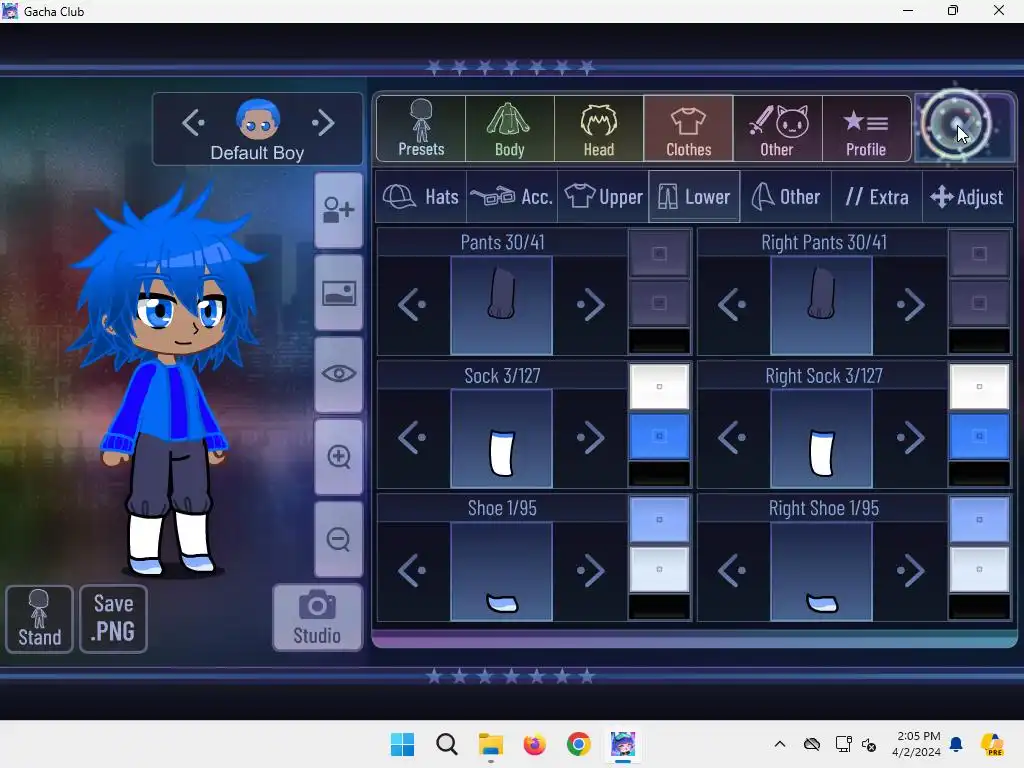
Task: Switch to next character slot
Action: [x=323, y=122]
